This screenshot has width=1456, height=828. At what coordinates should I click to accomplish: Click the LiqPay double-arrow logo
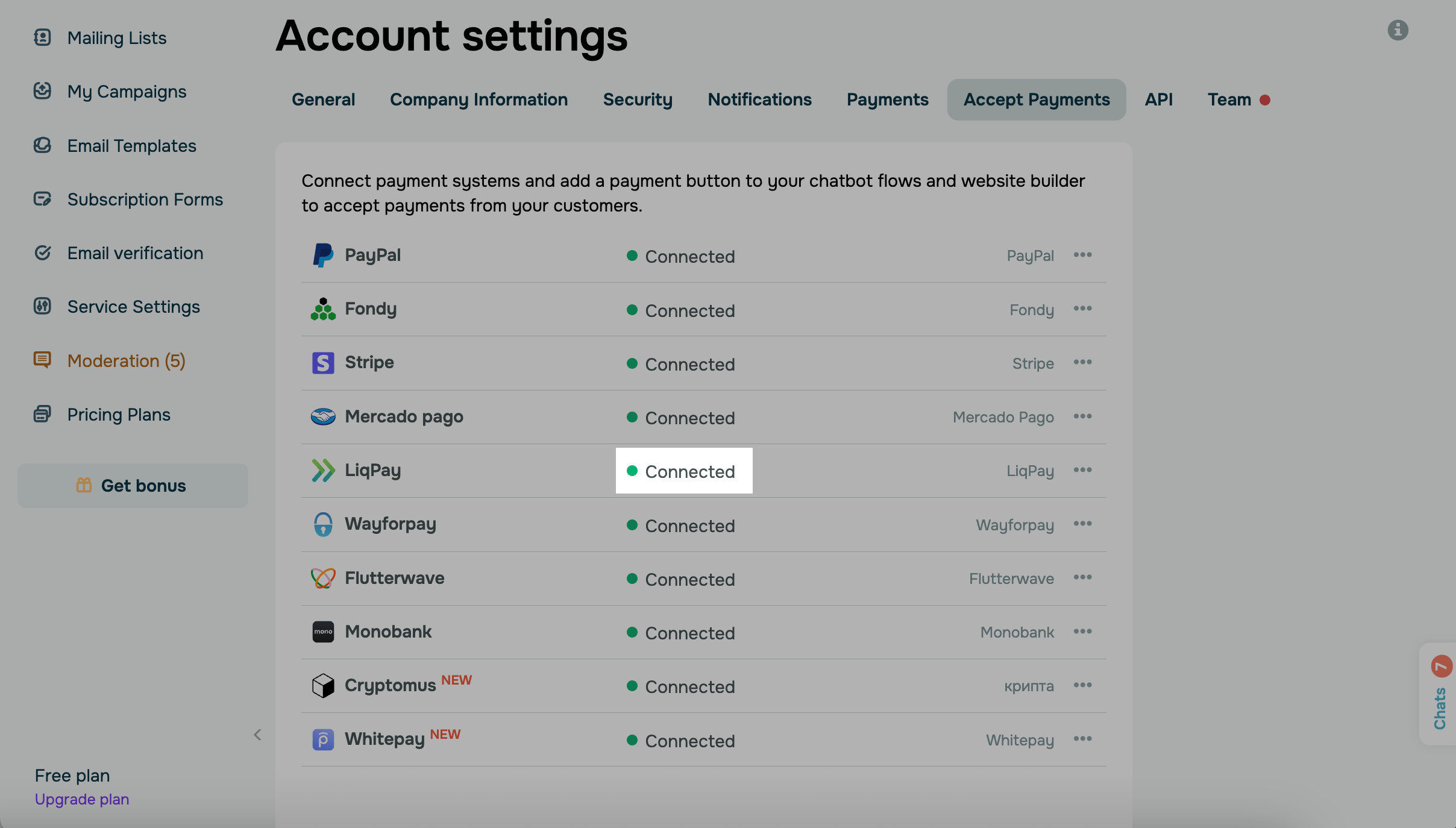pos(323,470)
